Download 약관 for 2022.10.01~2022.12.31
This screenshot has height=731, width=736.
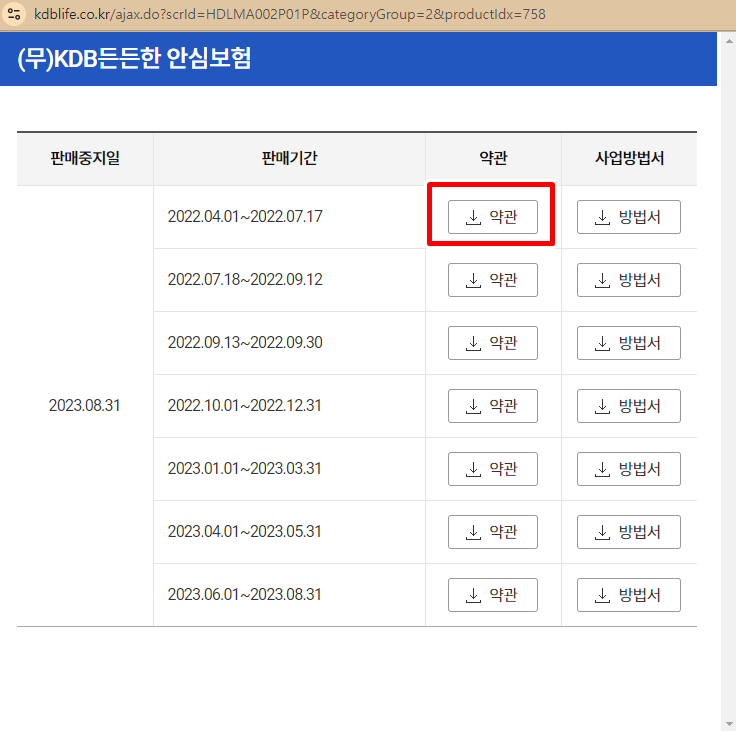click(492, 406)
